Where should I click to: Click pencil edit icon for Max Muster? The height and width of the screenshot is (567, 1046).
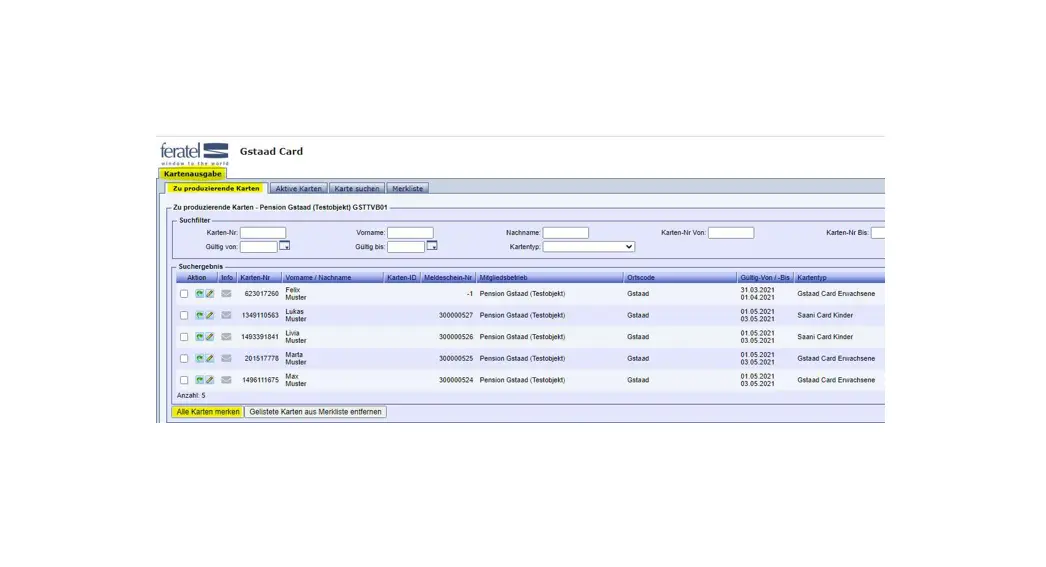pyautogui.click(x=209, y=380)
